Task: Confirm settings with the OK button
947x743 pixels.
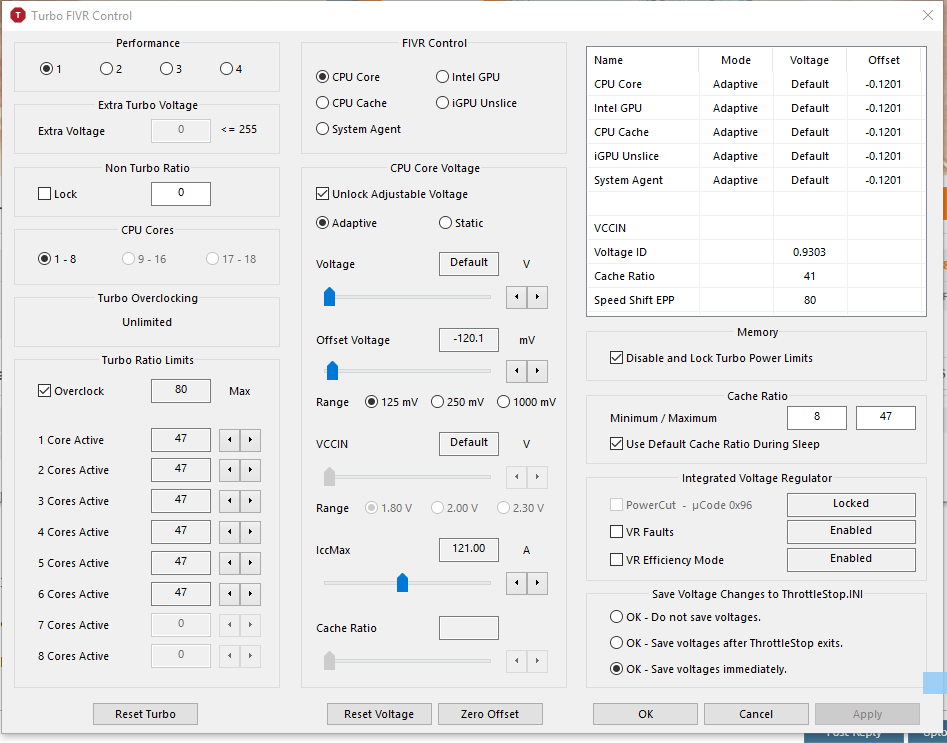Action: [x=646, y=714]
